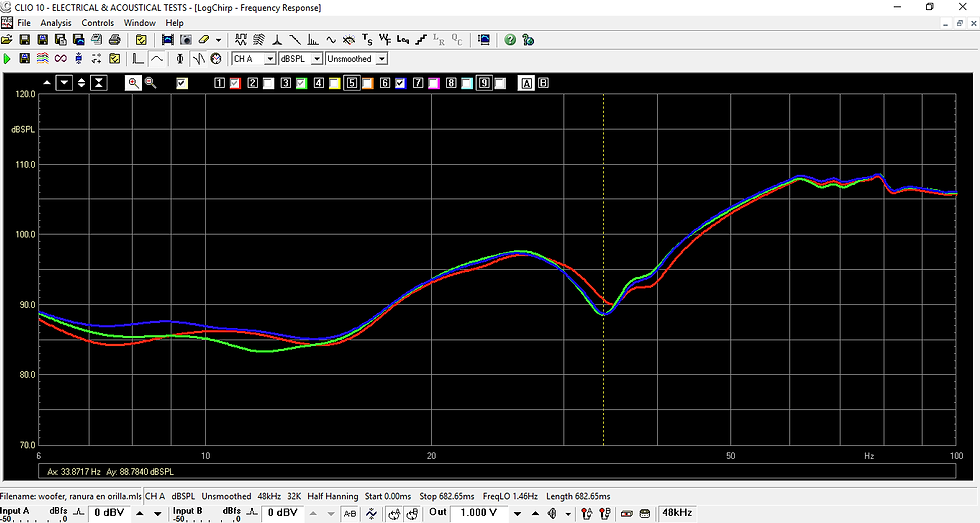Viewport: 980px width, 523px height.
Task: Click the eraser icon in toolbar
Action: (204, 40)
